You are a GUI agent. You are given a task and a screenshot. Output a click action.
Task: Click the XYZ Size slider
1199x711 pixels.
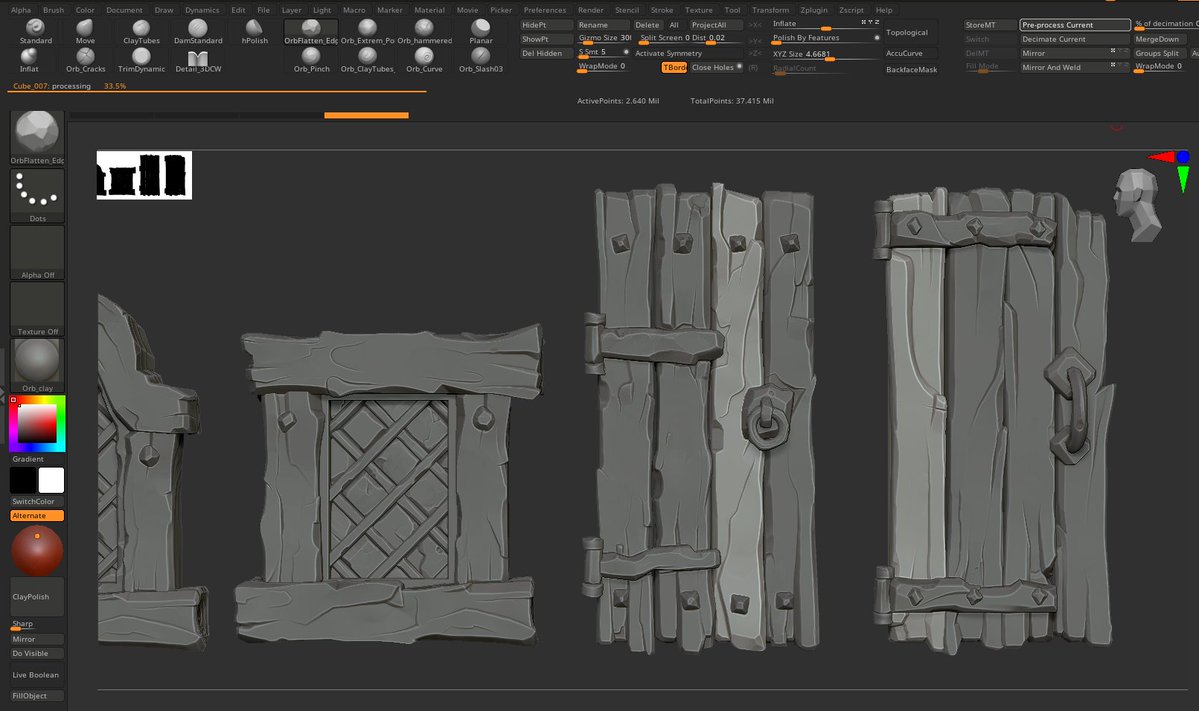(825, 54)
